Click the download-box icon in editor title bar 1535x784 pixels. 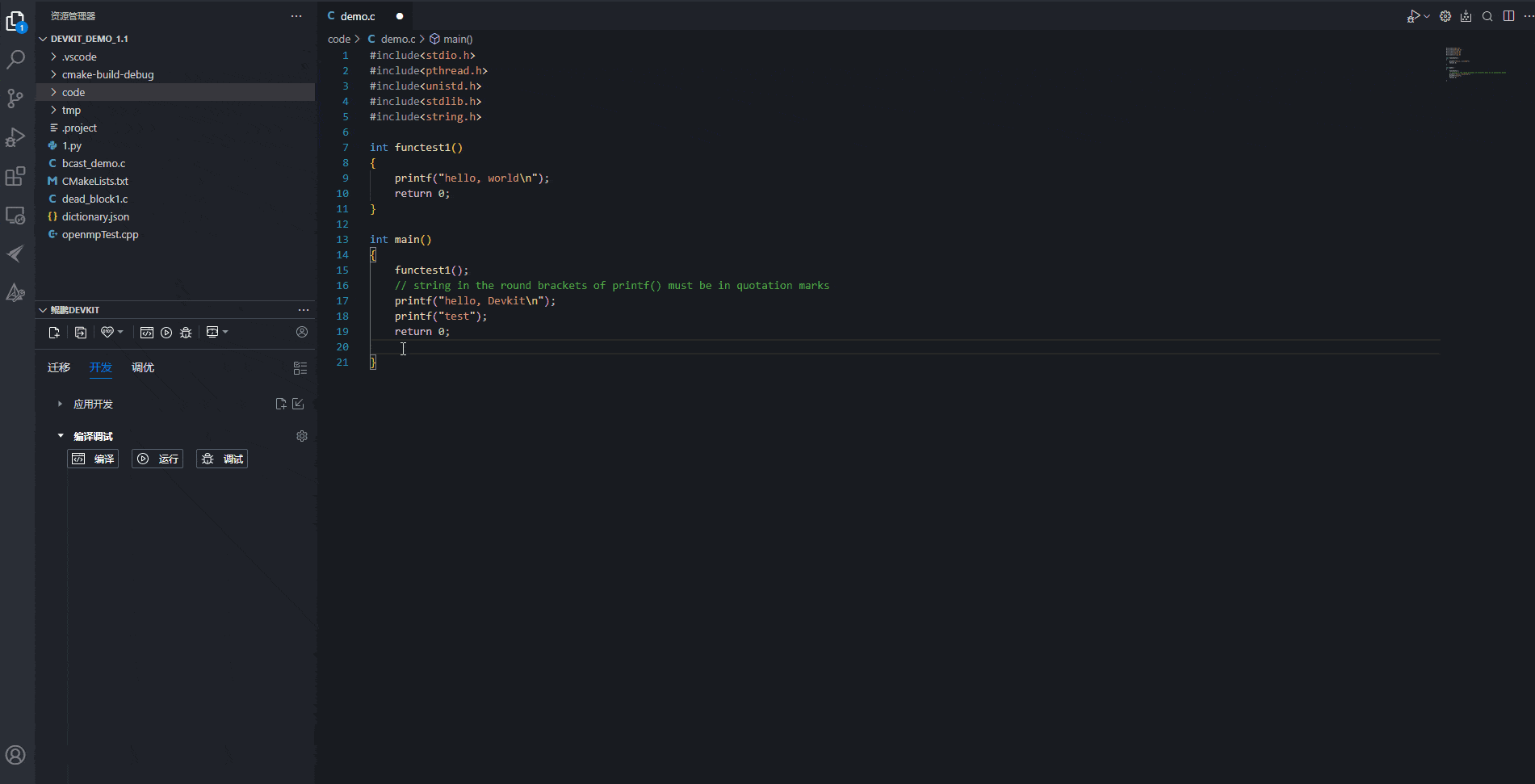[x=1466, y=16]
